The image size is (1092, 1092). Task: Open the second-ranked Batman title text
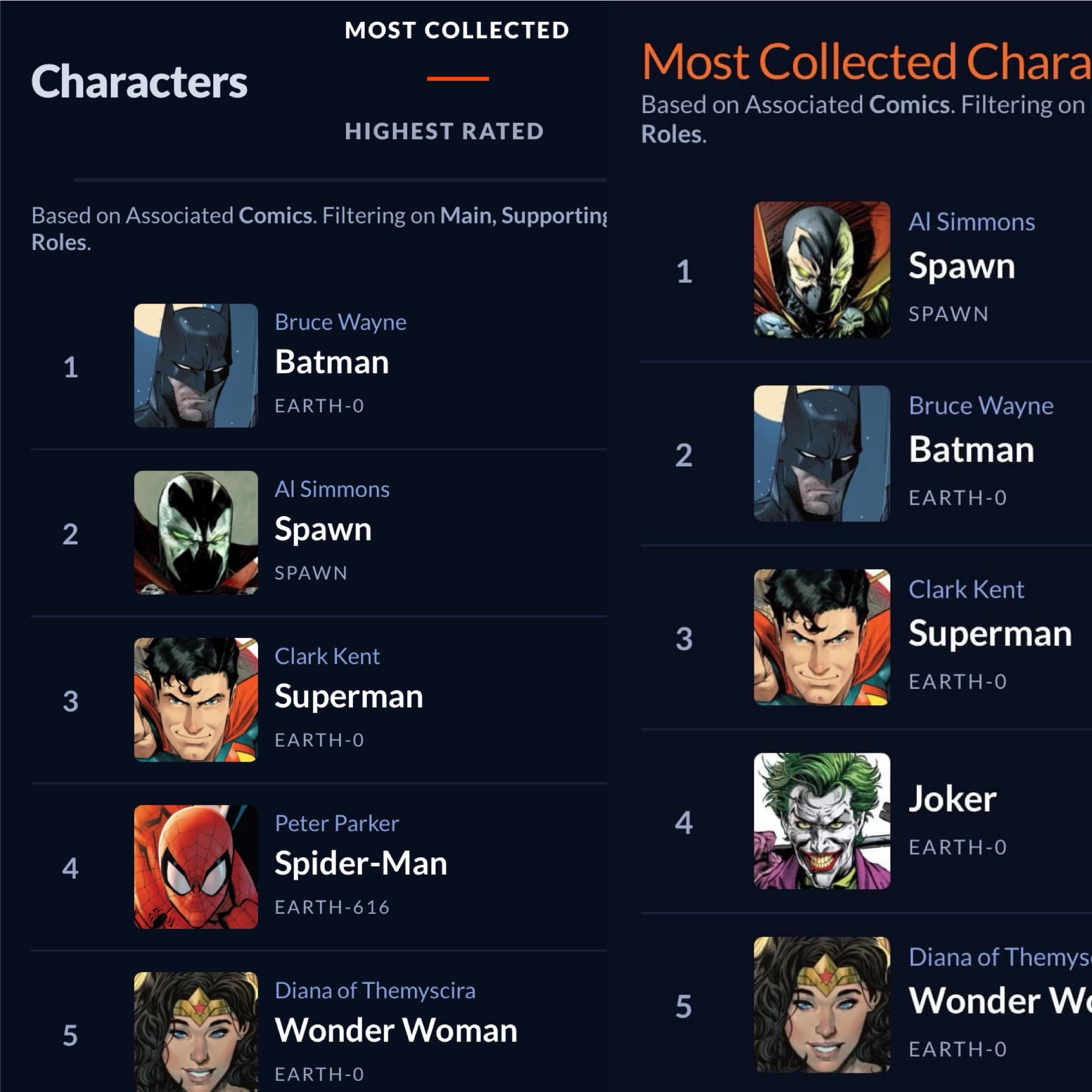971,450
